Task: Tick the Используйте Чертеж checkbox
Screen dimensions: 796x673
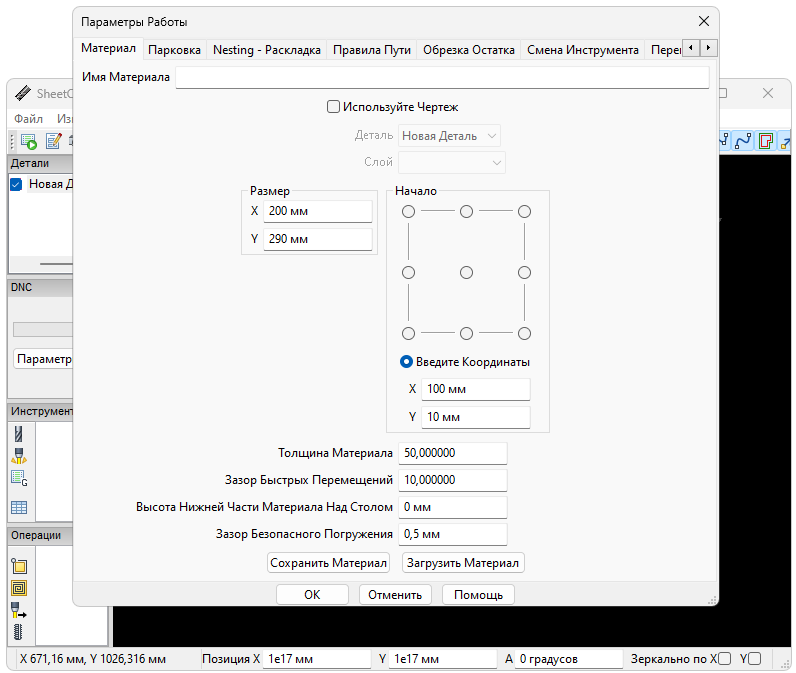Action: (x=333, y=107)
